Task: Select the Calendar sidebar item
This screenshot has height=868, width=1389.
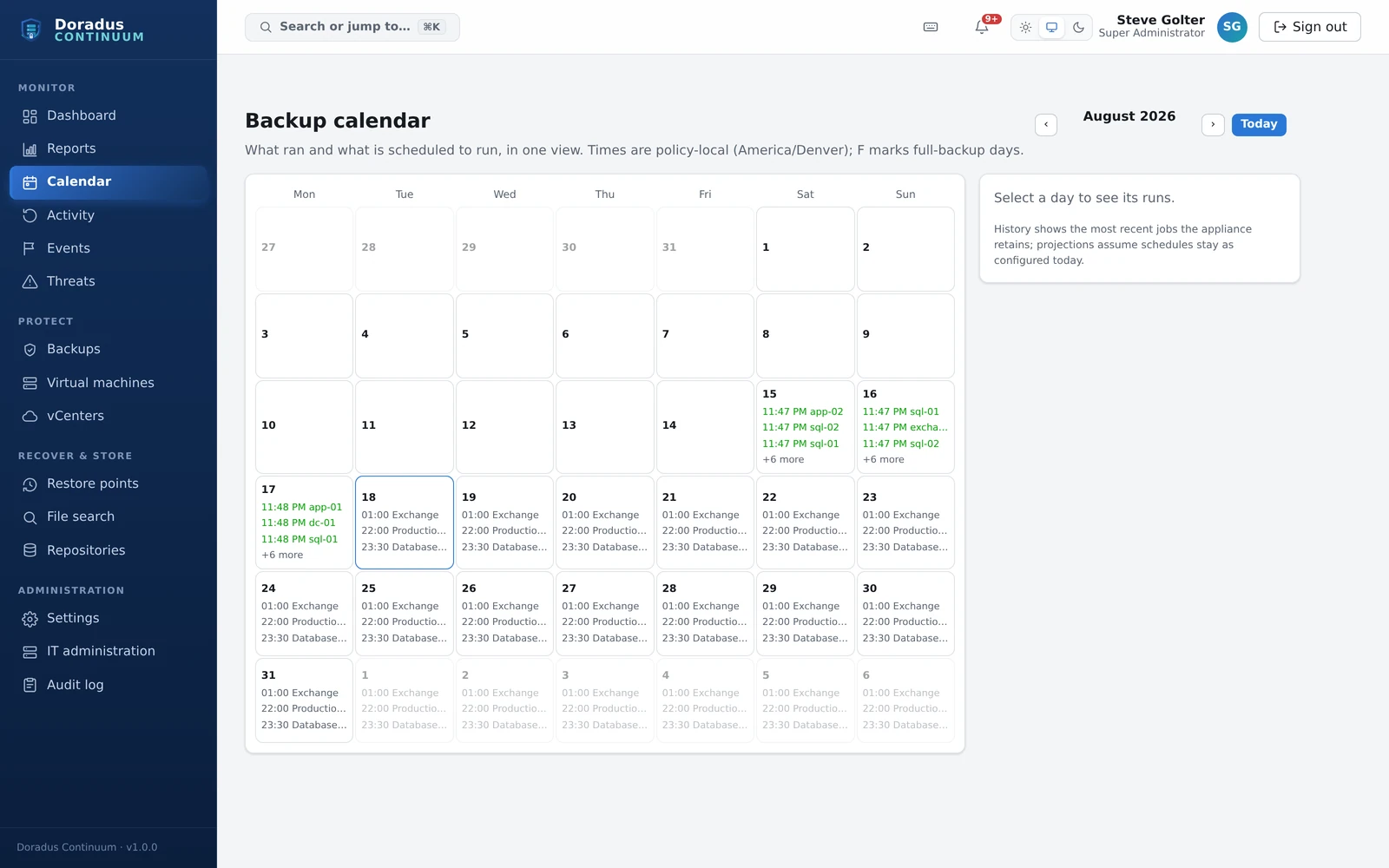Action: click(109, 182)
